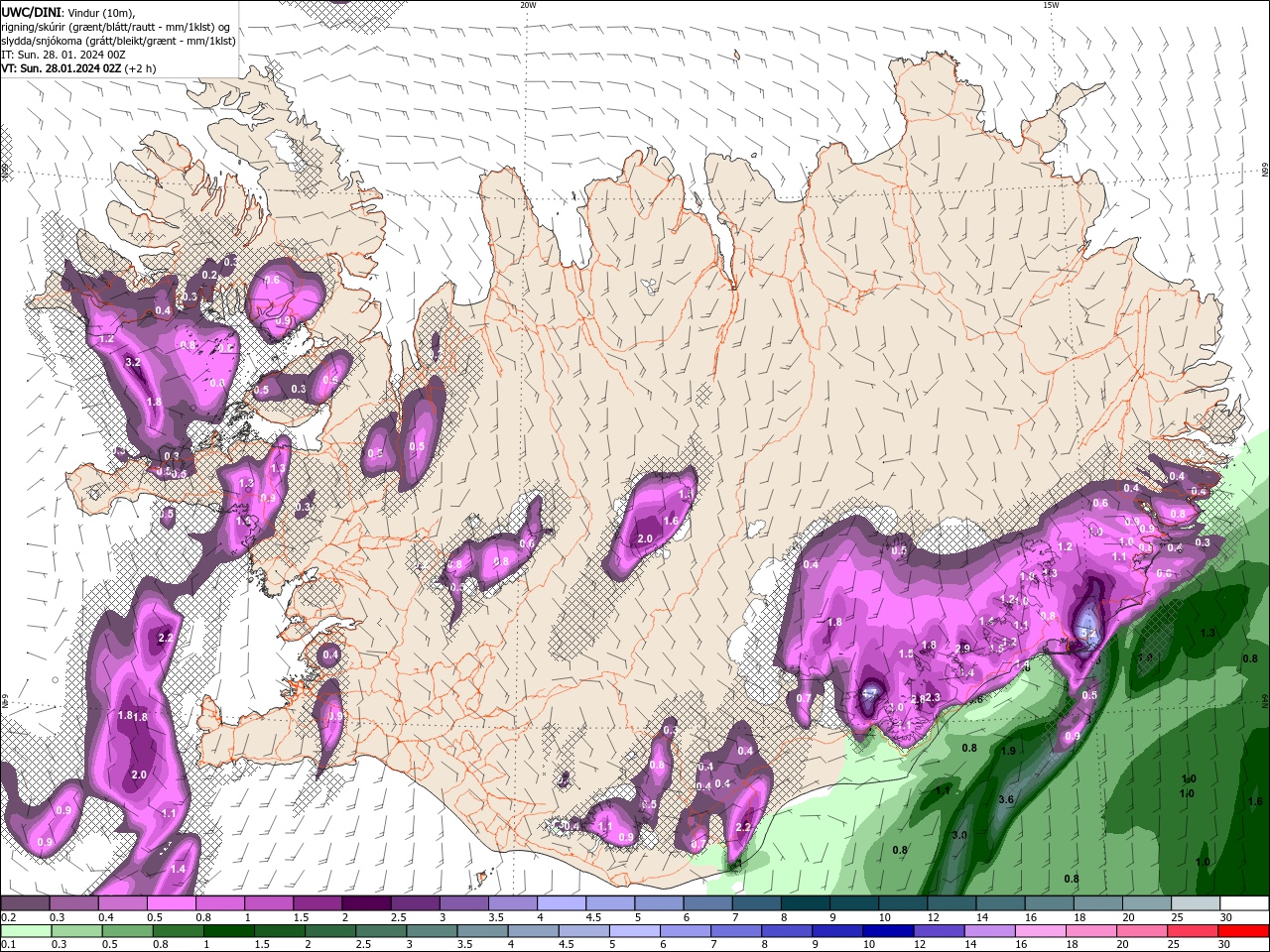The height and width of the screenshot is (952, 1270).
Task: Click the IT: Sun. 28. 01. 2024 00Z line
Action: [63, 55]
